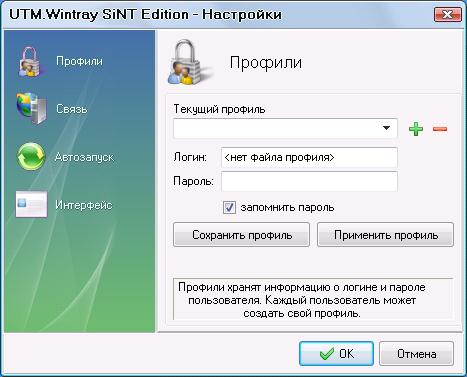Open the Текущий профиль combo box field
The width and height of the screenshot is (467, 377).
(x=285, y=128)
